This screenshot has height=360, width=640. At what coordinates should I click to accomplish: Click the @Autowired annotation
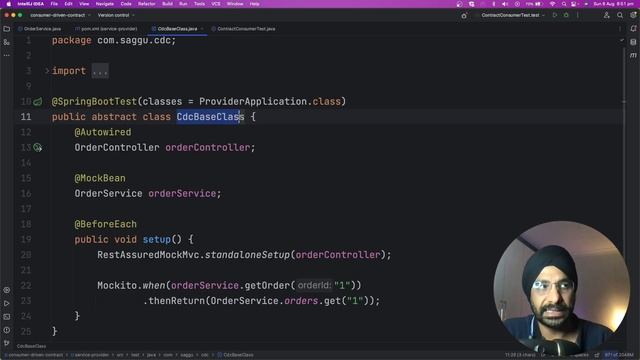(103, 132)
